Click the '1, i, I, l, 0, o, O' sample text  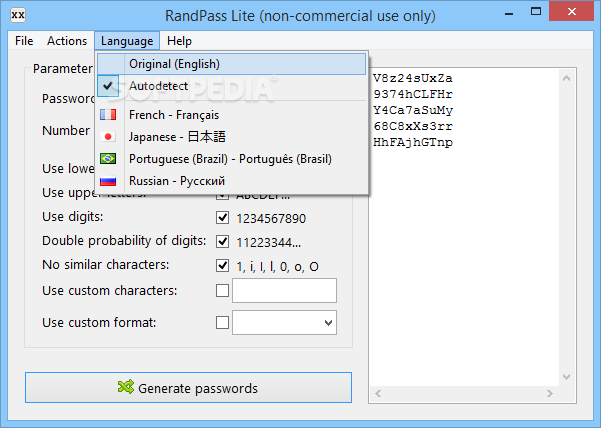278,266
